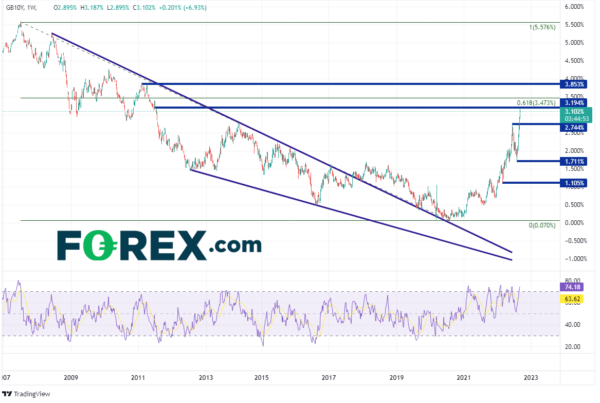Click 2009 on the time axis
The width and height of the screenshot is (600, 403).
click(70, 379)
